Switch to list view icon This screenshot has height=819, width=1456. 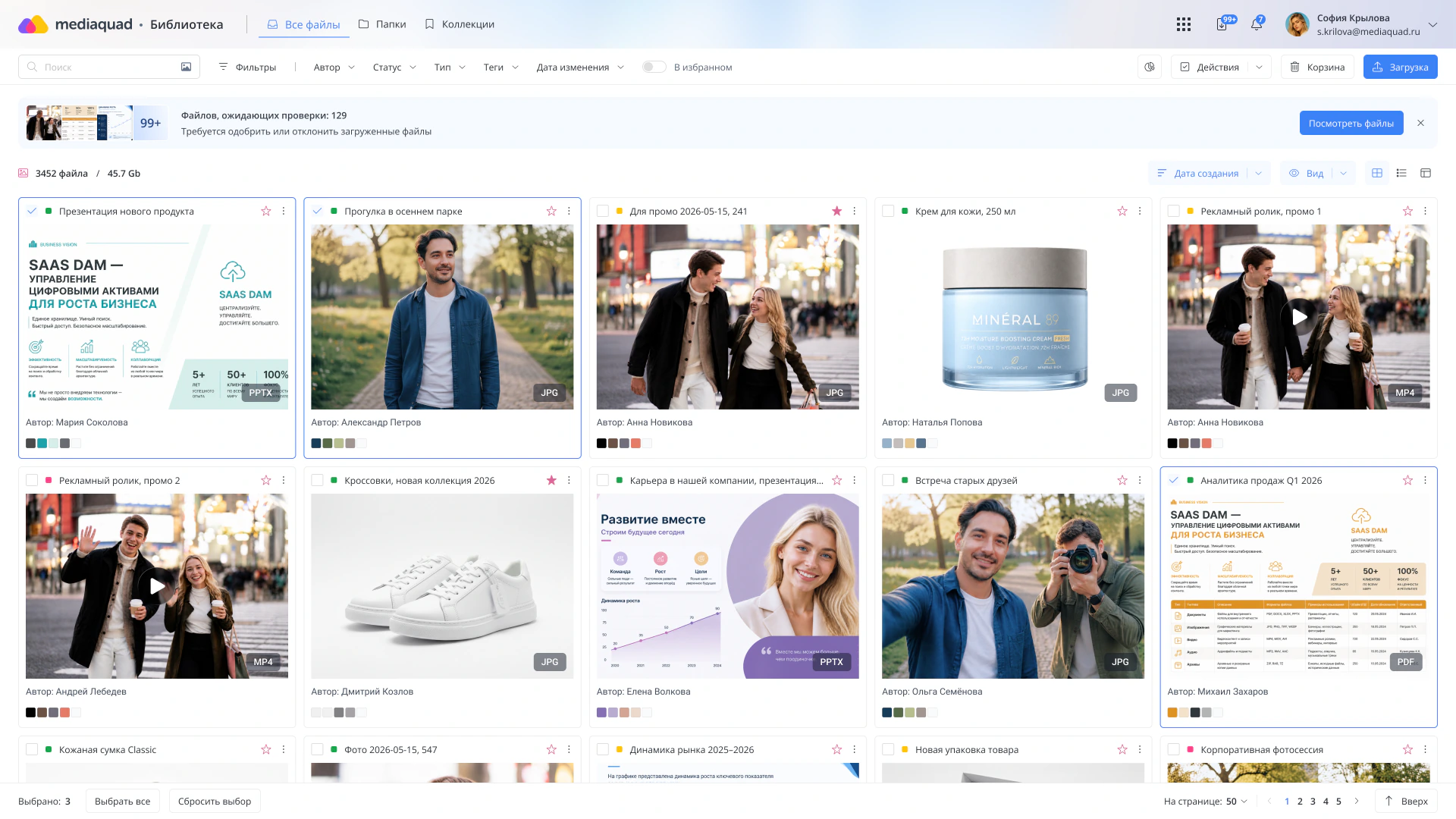(x=1401, y=173)
